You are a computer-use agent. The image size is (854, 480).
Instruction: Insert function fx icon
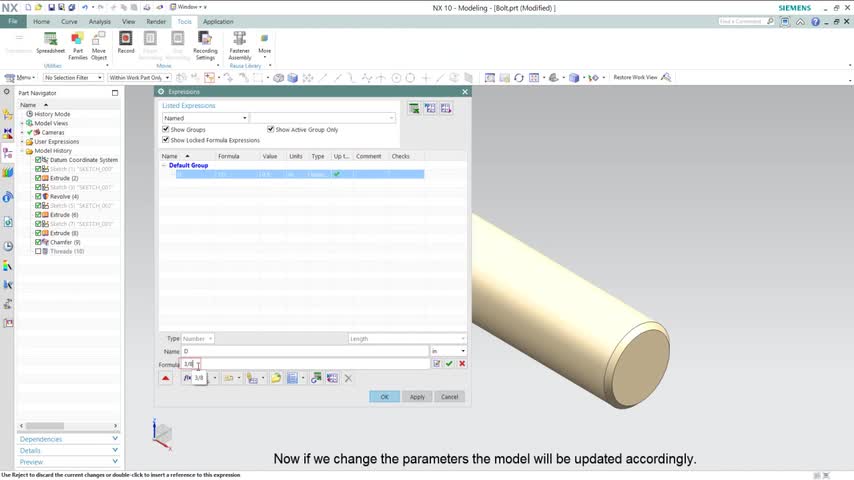point(187,378)
